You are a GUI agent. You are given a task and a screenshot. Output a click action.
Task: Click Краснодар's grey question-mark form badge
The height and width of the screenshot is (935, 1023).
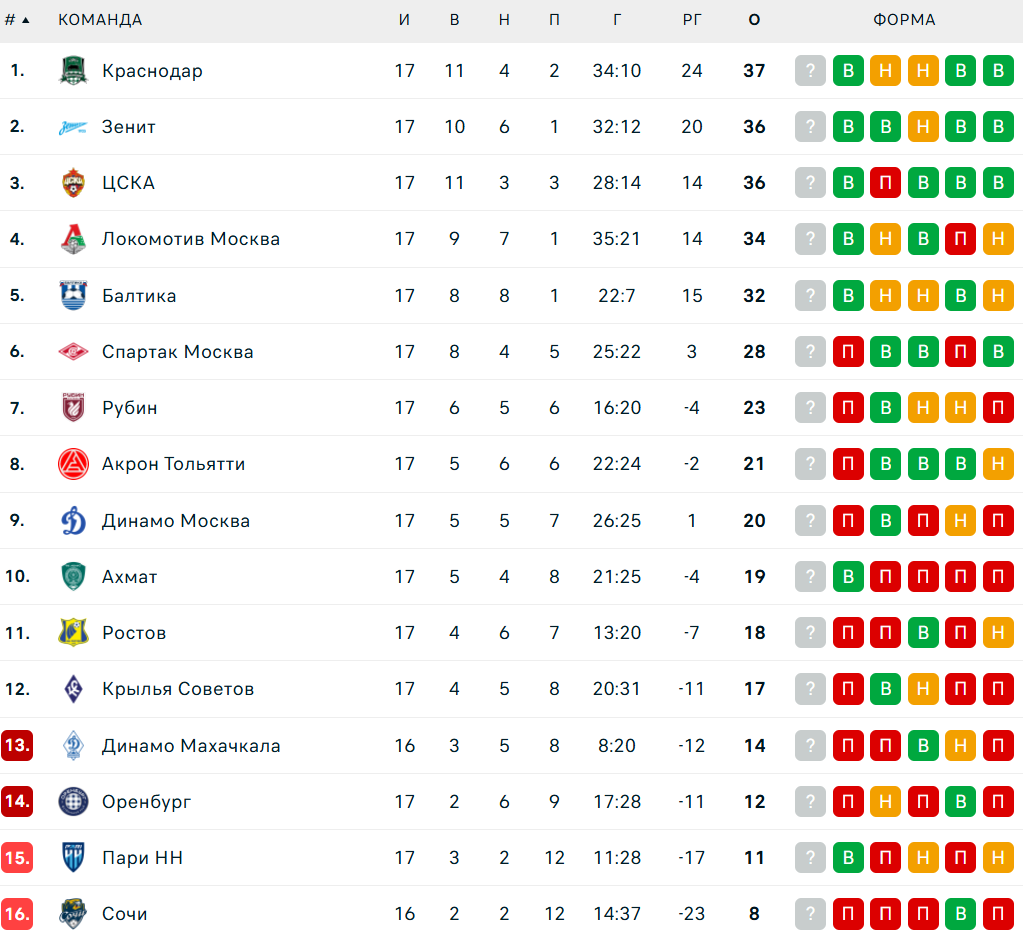pos(811,71)
